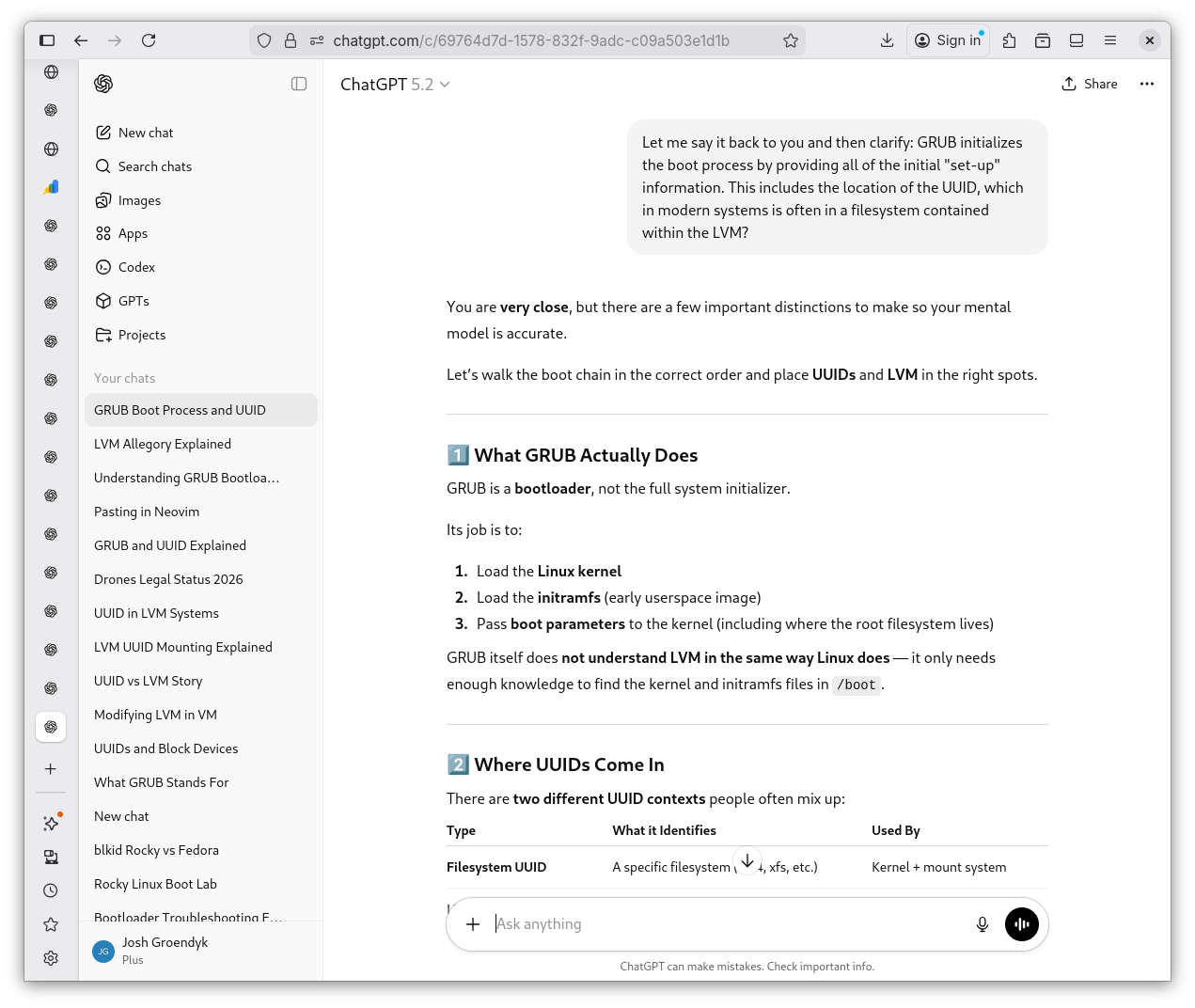Image resolution: width=1195 pixels, height=1008 pixels.
Task: Open the Josh Groendyk account menu
Action: [x=165, y=951]
